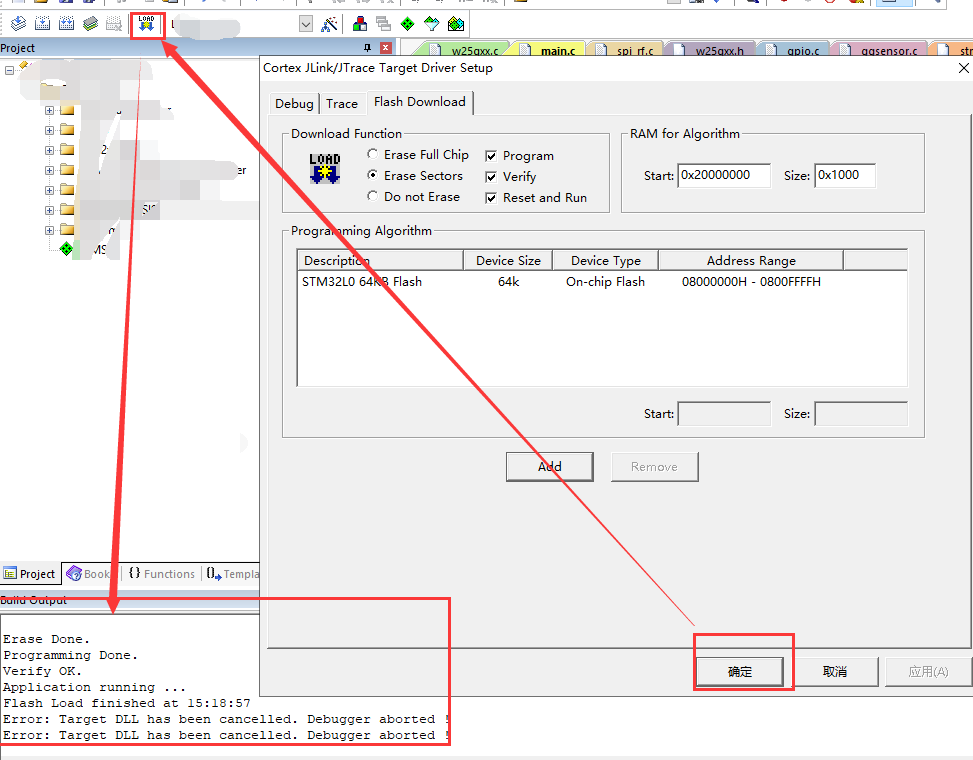Open the Manage Project Items blocks icon
The image size is (973, 760).
[360, 24]
